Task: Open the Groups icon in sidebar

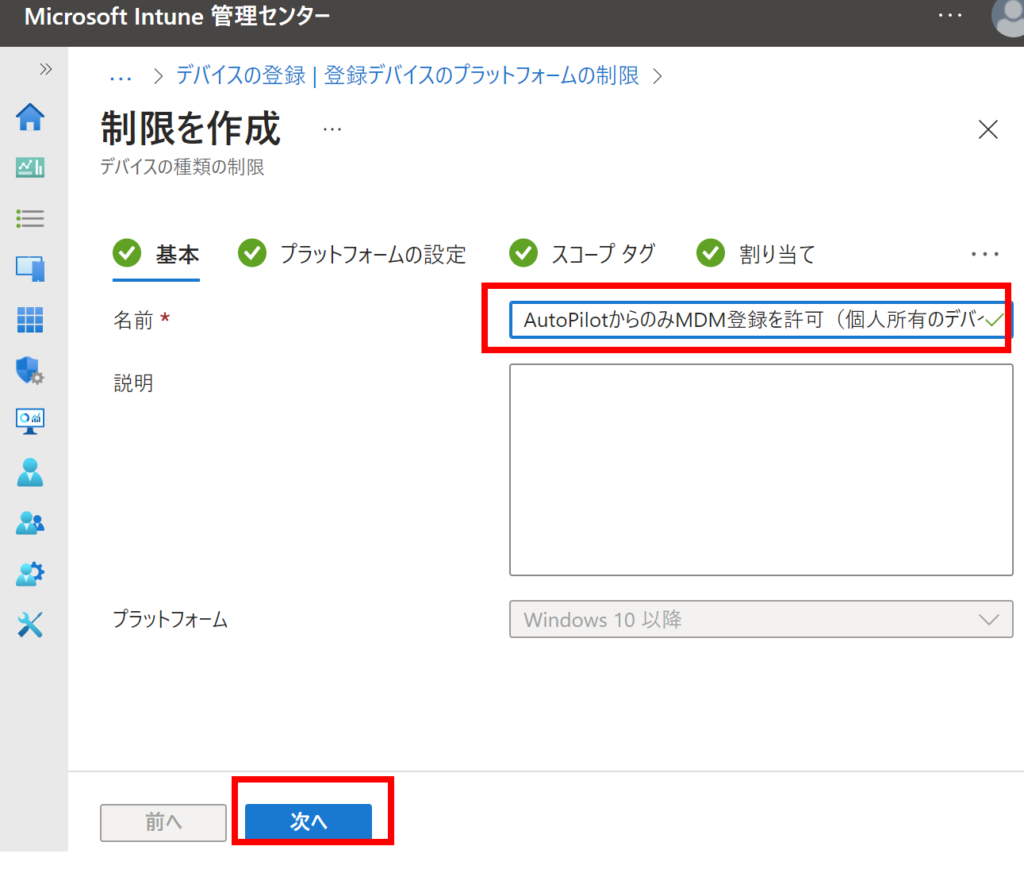Action: click(30, 523)
